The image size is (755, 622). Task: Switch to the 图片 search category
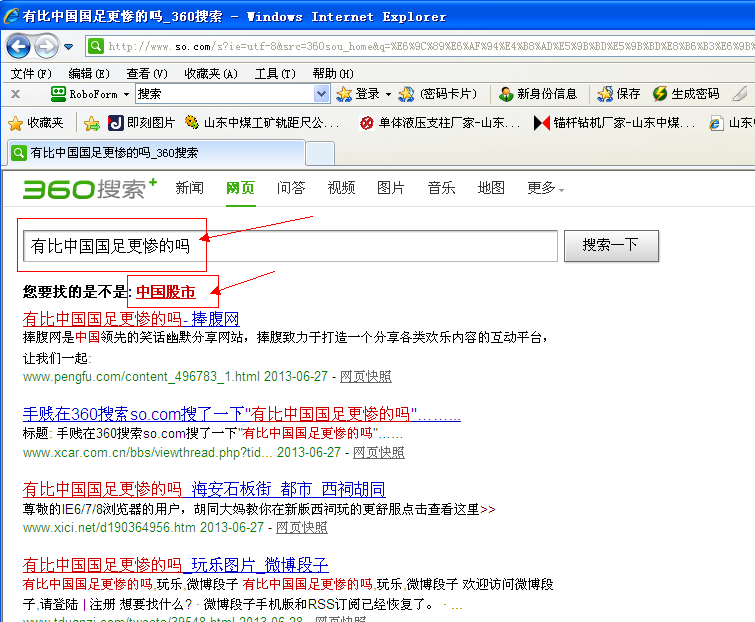391,188
